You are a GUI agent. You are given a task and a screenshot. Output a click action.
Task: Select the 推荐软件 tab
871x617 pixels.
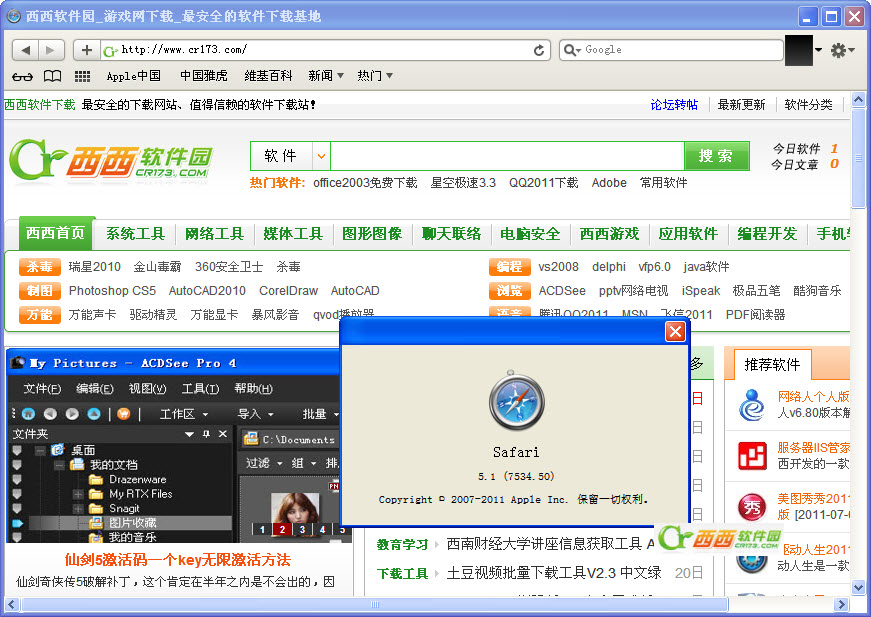pos(772,365)
